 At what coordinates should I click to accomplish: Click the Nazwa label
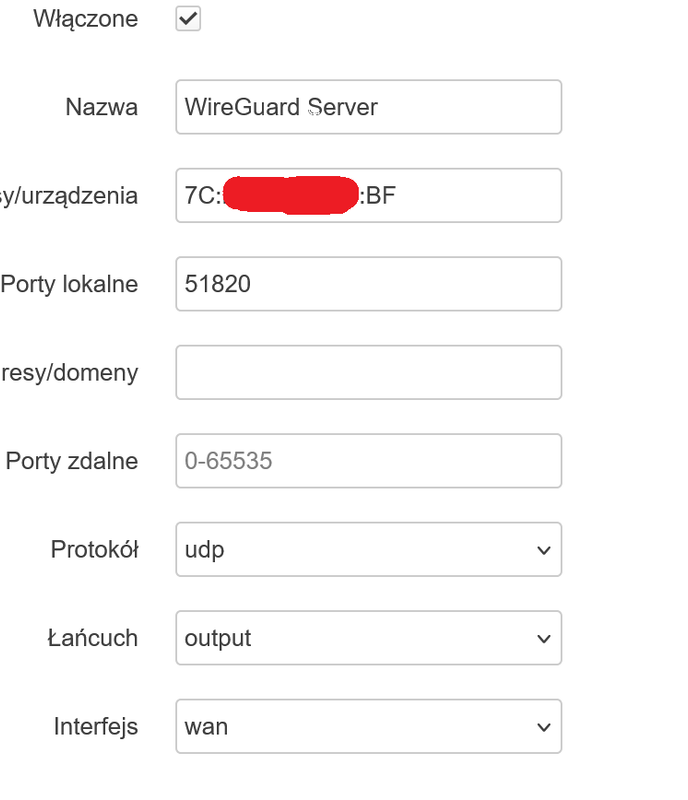[102, 108]
